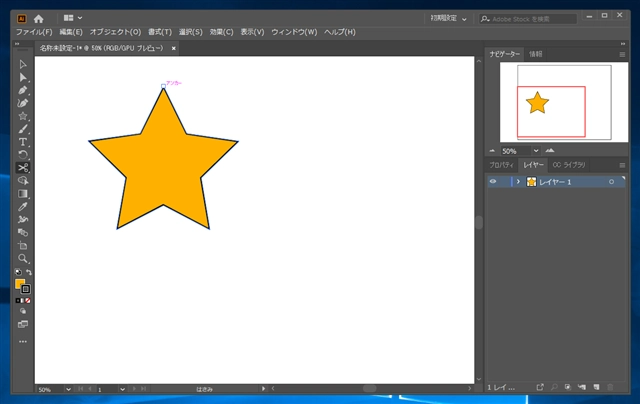Open the 効果(C) menu
The width and height of the screenshot is (640, 404).
[221, 32]
